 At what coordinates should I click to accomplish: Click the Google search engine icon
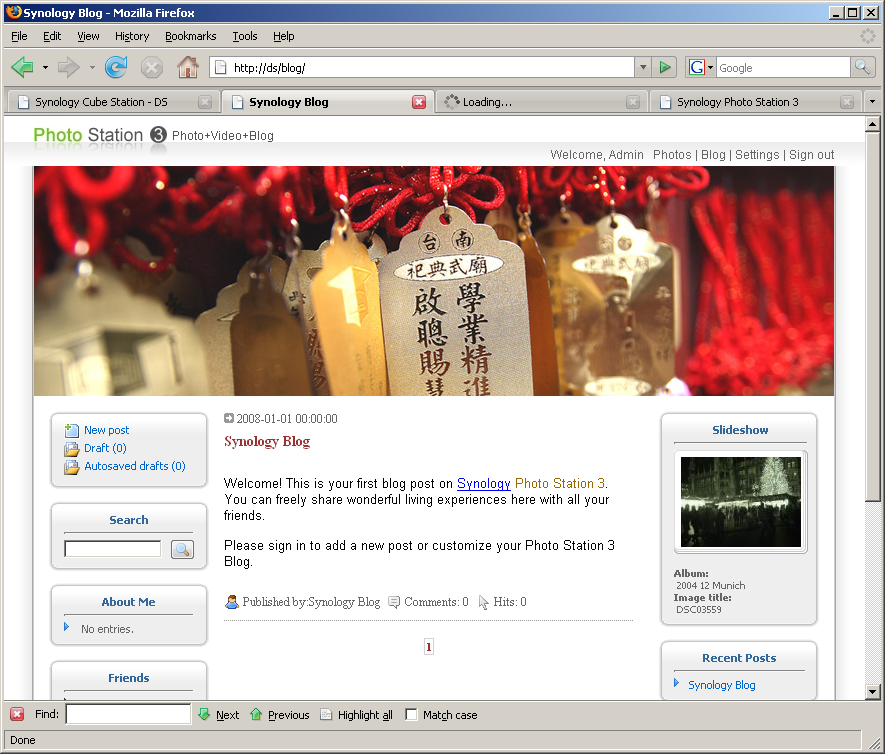(696, 68)
